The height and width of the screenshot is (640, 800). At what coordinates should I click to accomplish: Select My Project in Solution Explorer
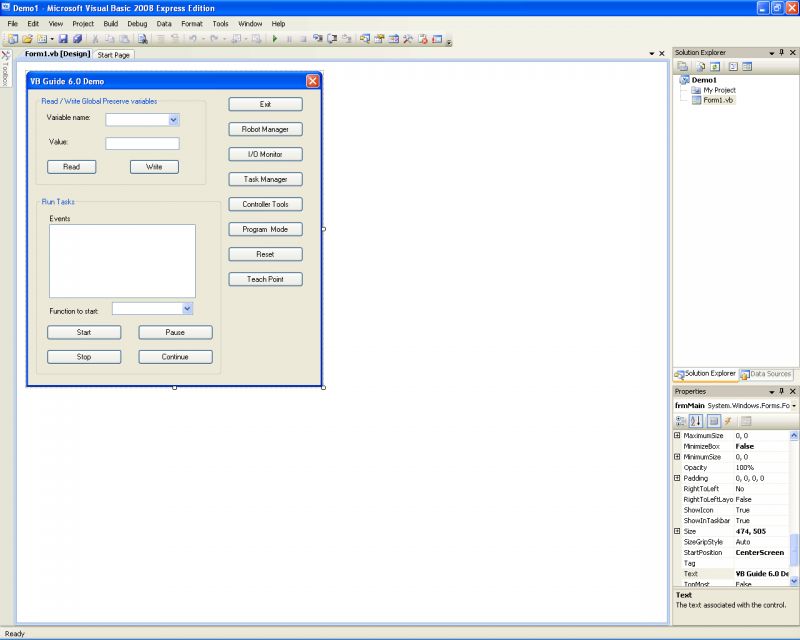[719, 90]
